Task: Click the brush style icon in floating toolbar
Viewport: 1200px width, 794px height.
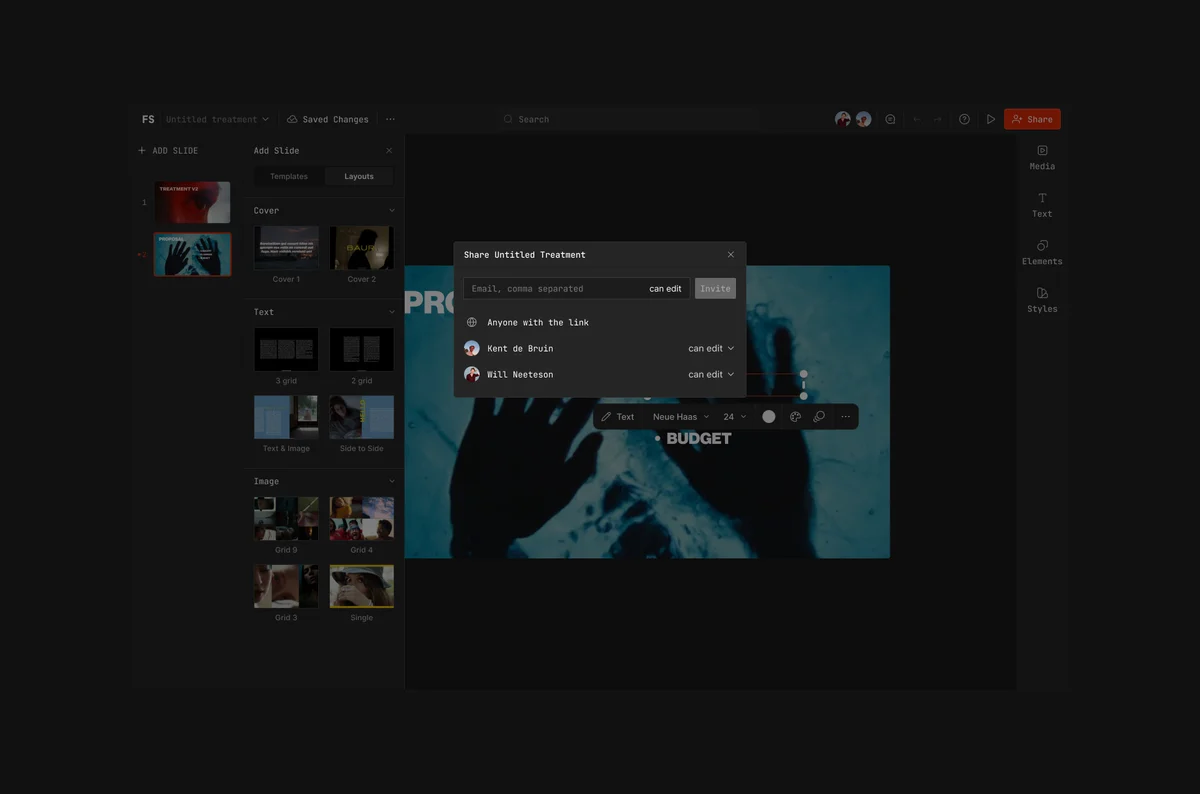Action: [819, 417]
